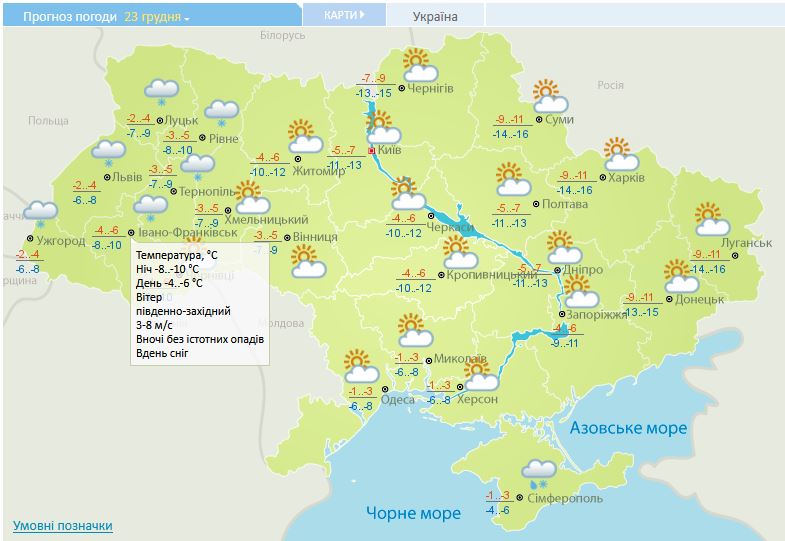Open the Умовні позначки legend link

62,526
